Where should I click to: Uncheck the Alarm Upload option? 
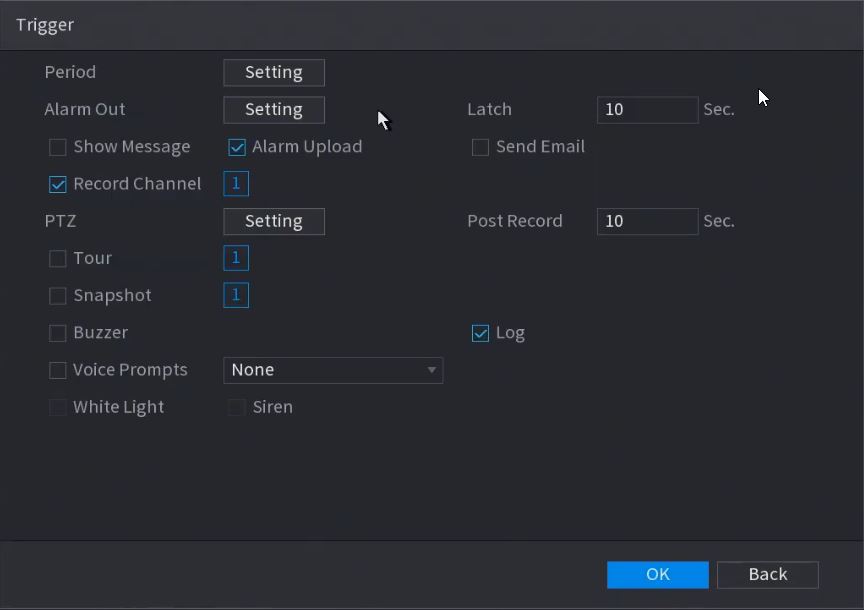pyautogui.click(x=237, y=148)
